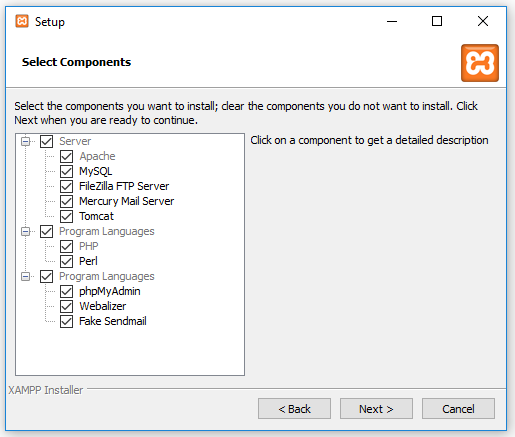Select the Server group label

(75, 141)
